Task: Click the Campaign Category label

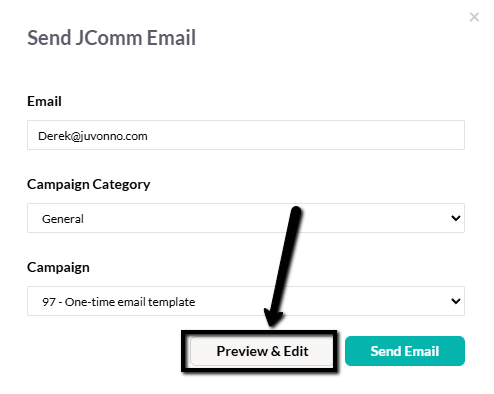Action: (89, 184)
